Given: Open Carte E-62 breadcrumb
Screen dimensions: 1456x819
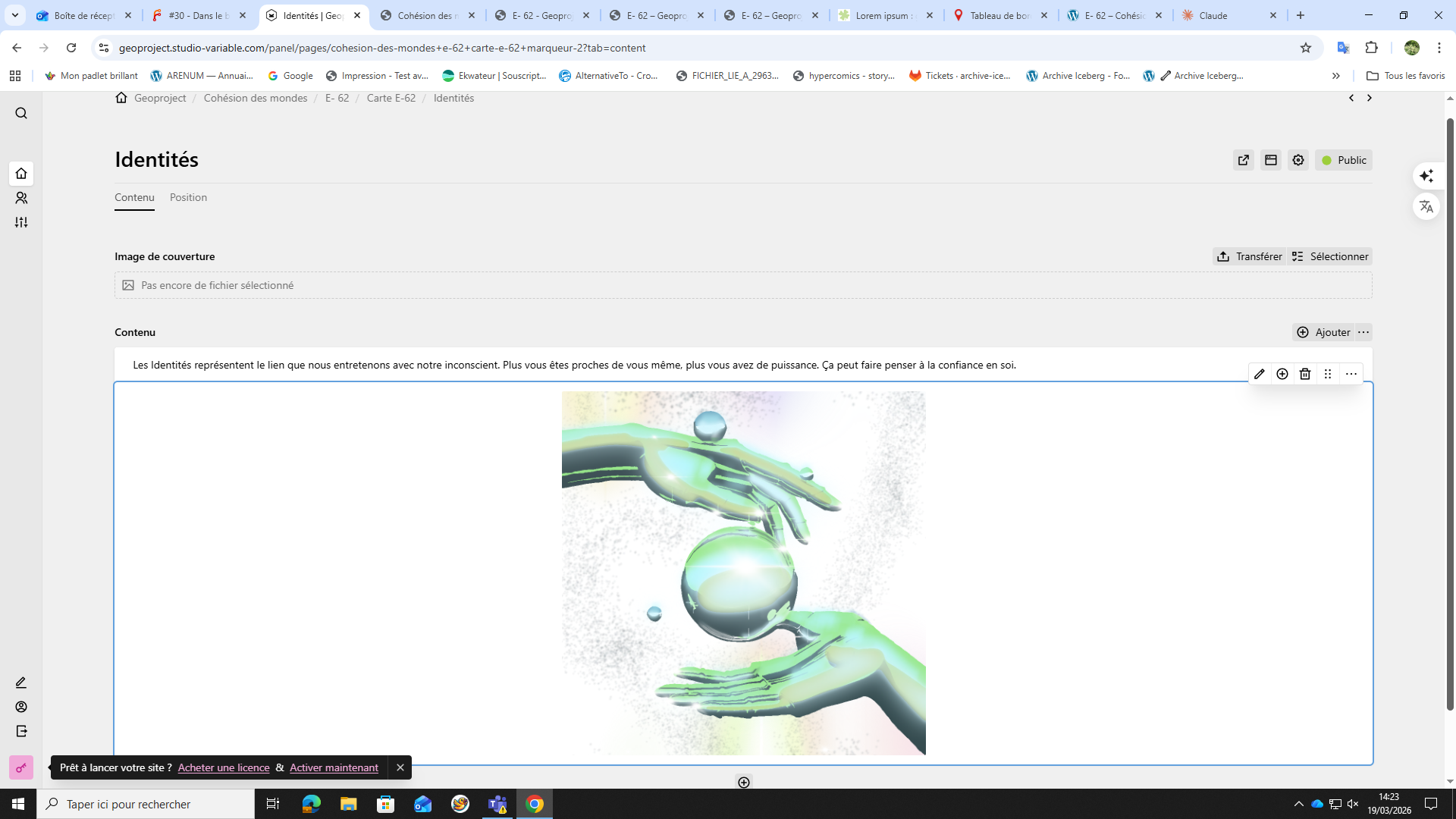Looking at the screenshot, I should pyautogui.click(x=391, y=98).
